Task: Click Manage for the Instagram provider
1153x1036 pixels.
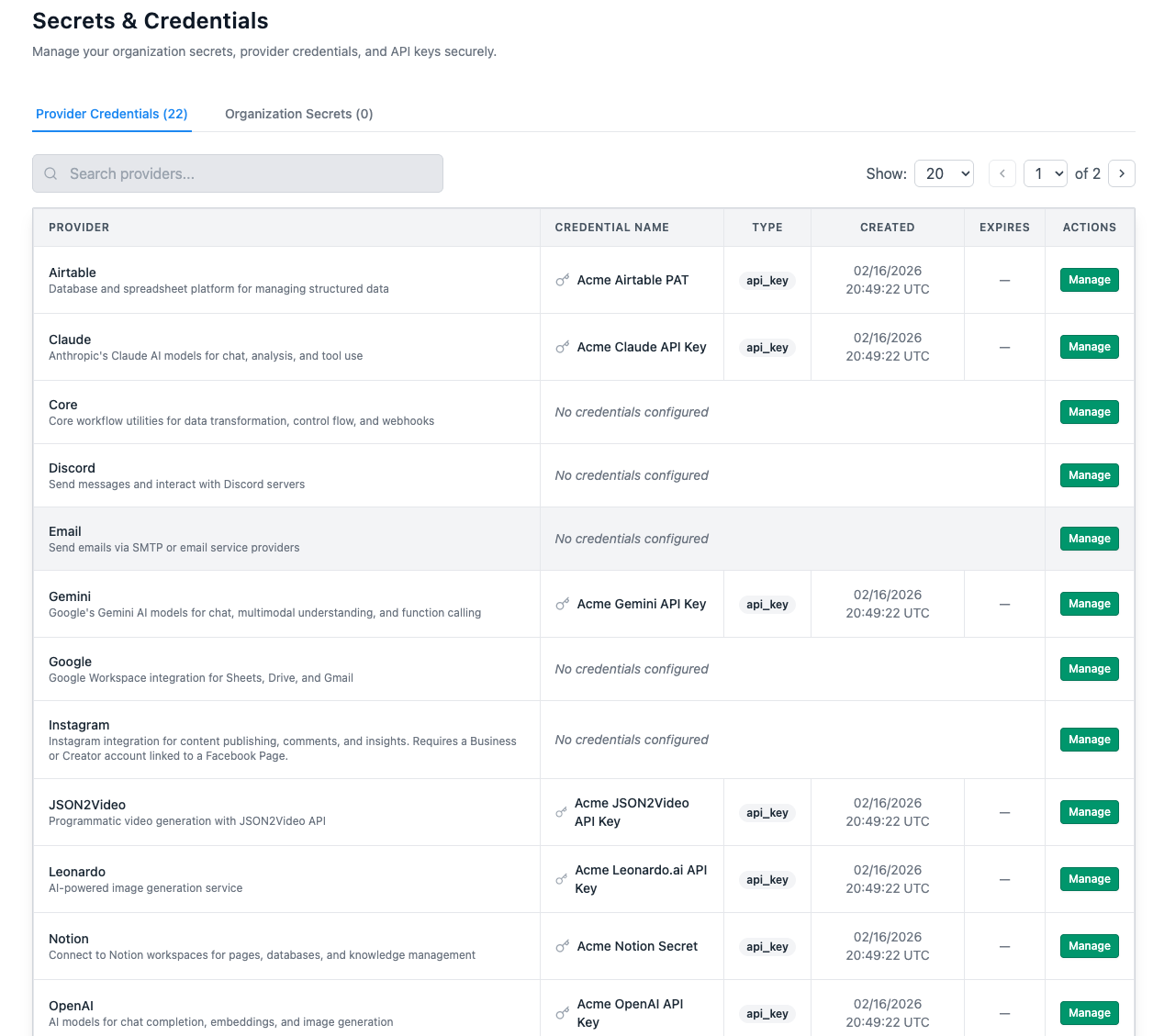Action: click(1089, 740)
